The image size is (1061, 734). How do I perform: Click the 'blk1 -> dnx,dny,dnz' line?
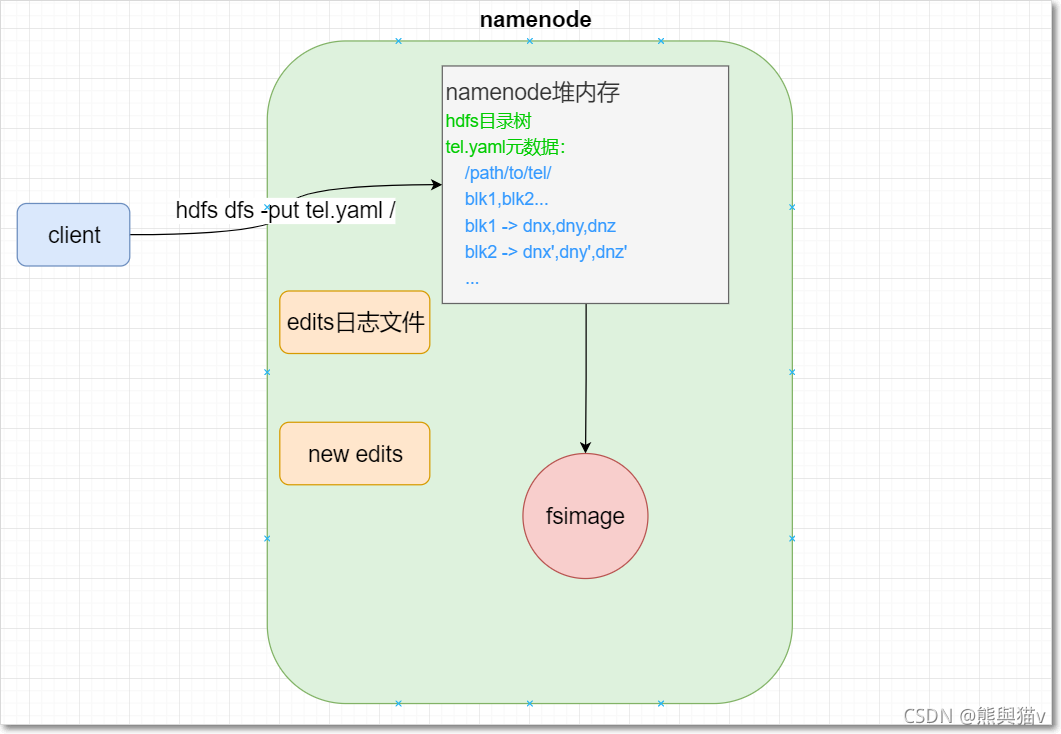click(540, 226)
